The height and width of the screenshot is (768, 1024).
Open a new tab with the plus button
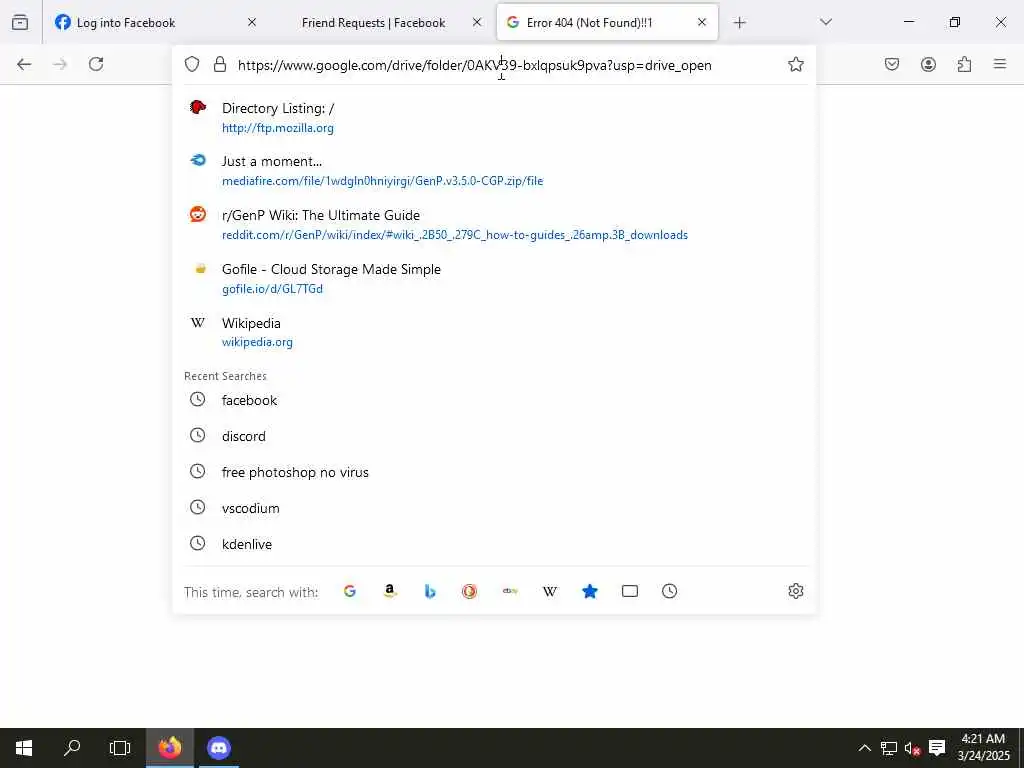[739, 23]
